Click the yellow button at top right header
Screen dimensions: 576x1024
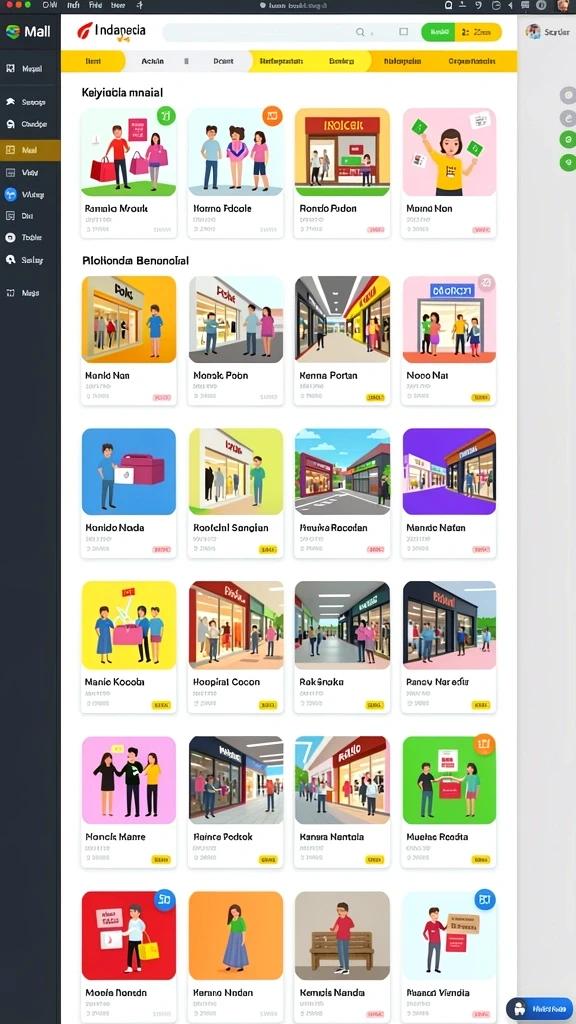tap(479, 32)
